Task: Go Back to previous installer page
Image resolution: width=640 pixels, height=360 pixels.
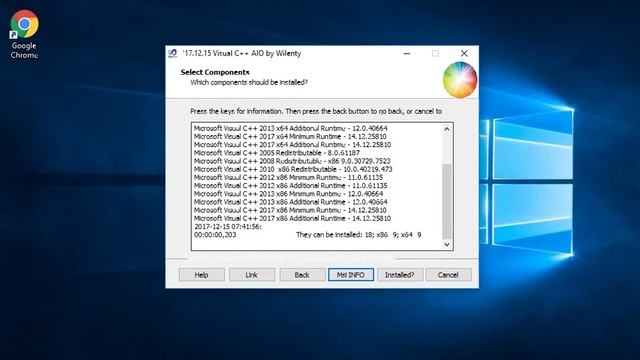Action: pos(302,275)
